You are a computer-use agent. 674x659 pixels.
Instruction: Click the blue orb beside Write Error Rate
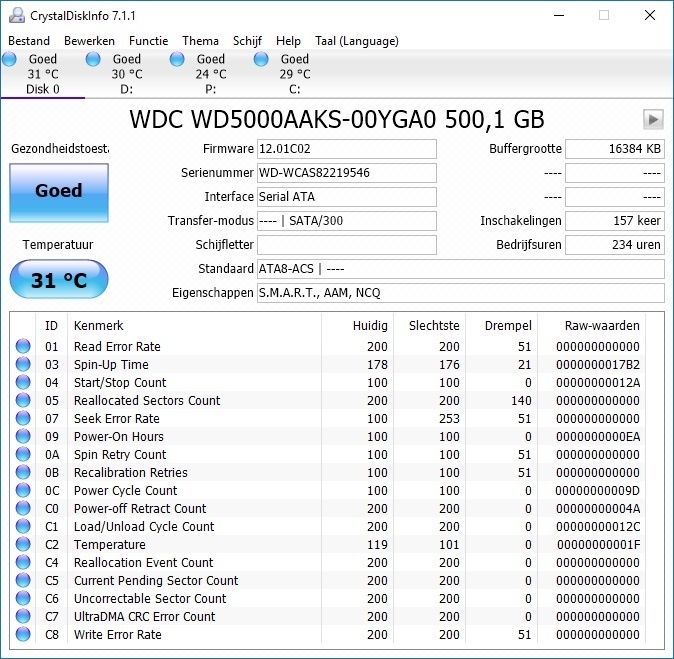23,635
